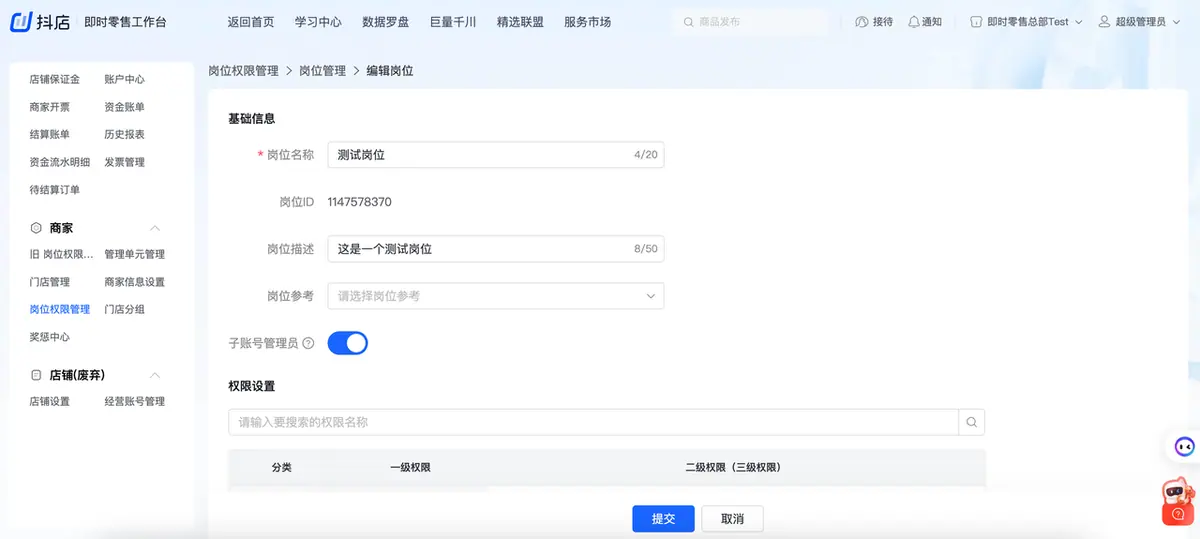Toggle the 子账号管理员 switch off

348,343
